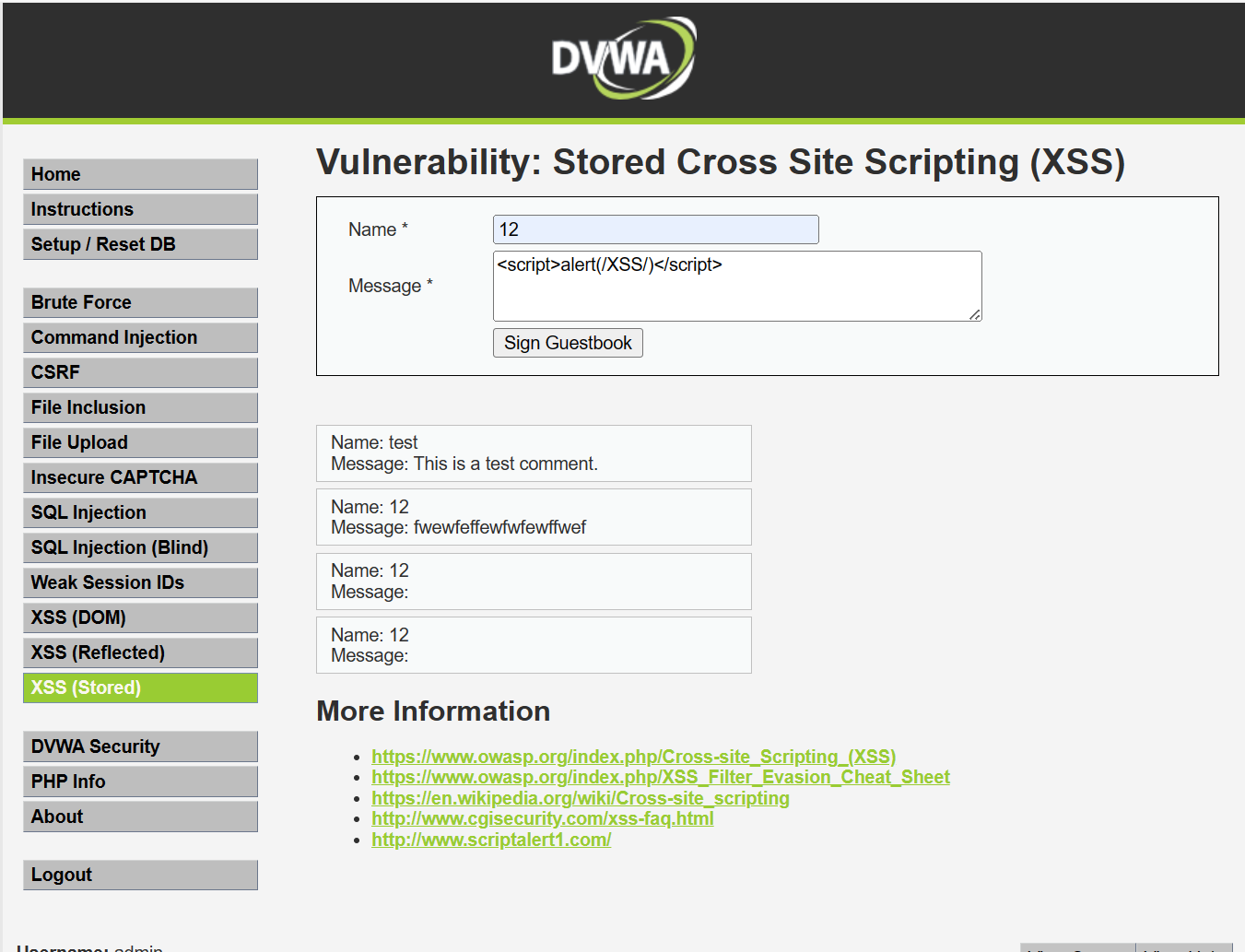Navigate to Brute Force section
1245x952 pixels.
click(x=140, y=302)
